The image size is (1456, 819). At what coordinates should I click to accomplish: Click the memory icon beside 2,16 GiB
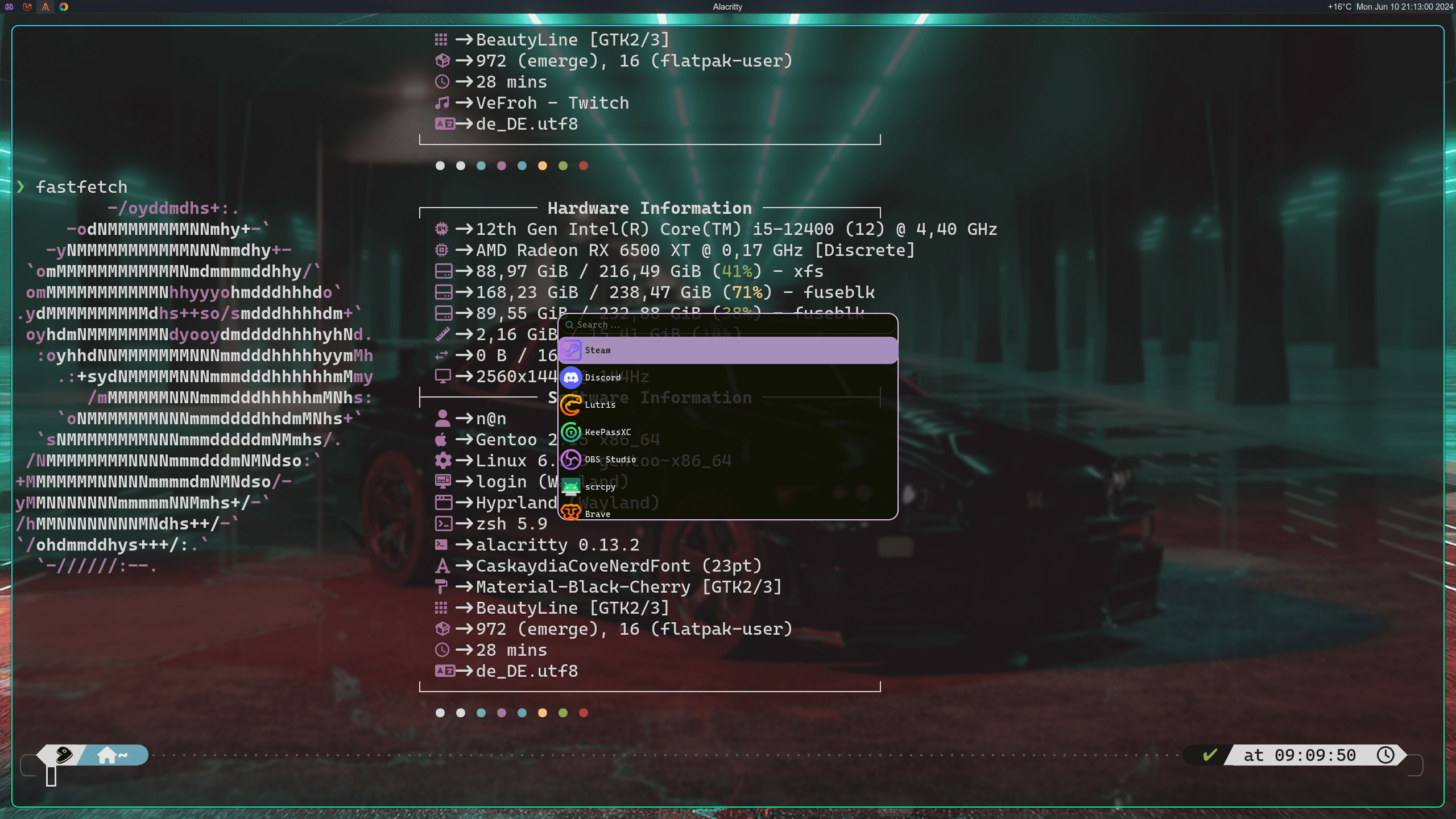click(x=442, y=334)
